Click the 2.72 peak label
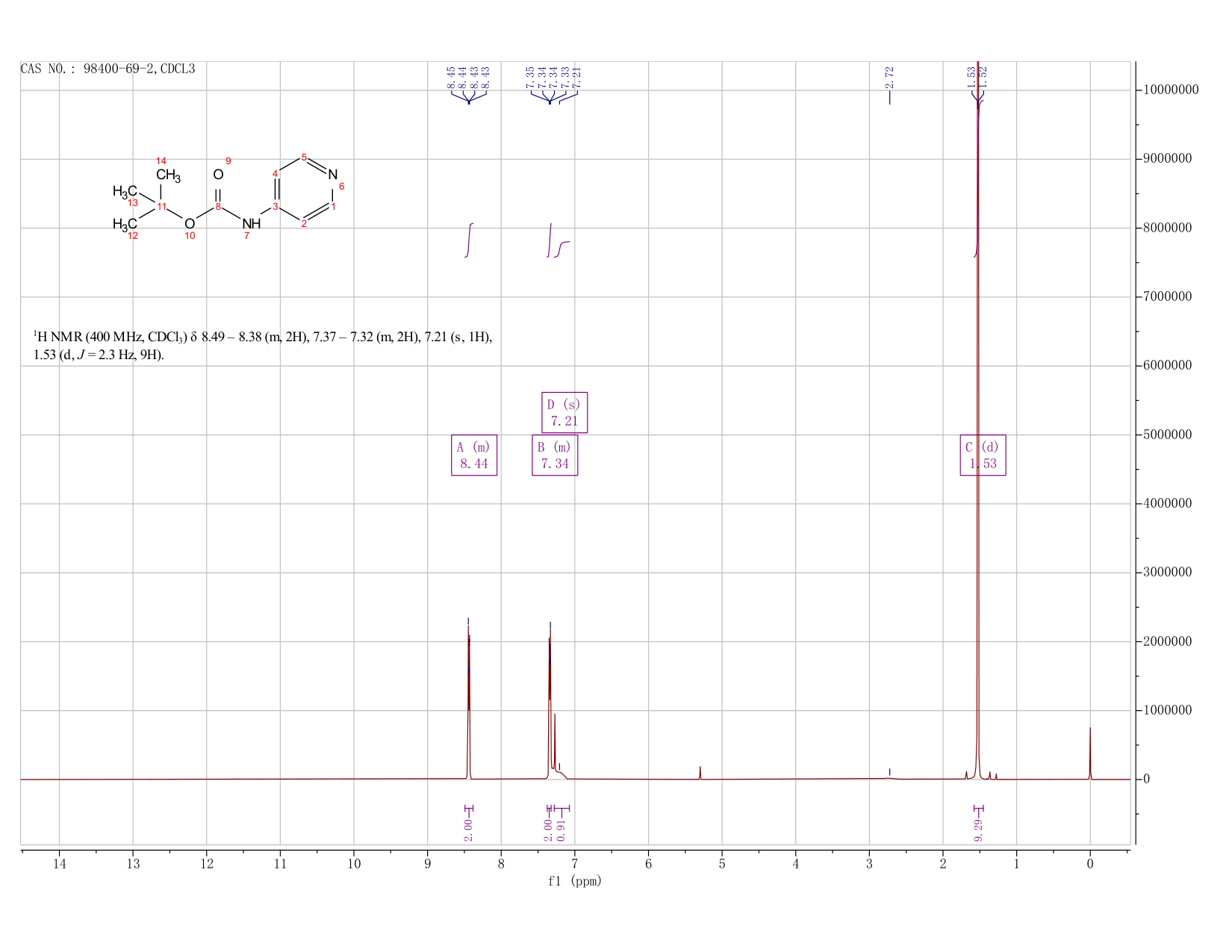This screenshot has width=1232, height=952. coord(889,75)
